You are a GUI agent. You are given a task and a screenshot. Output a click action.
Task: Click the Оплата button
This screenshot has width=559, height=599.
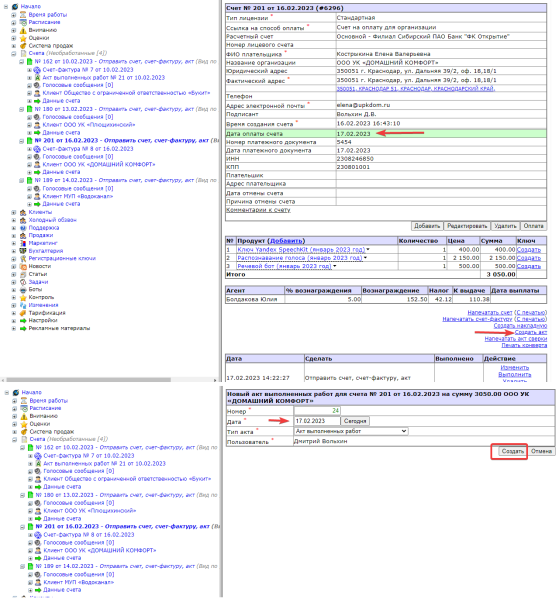533,226
